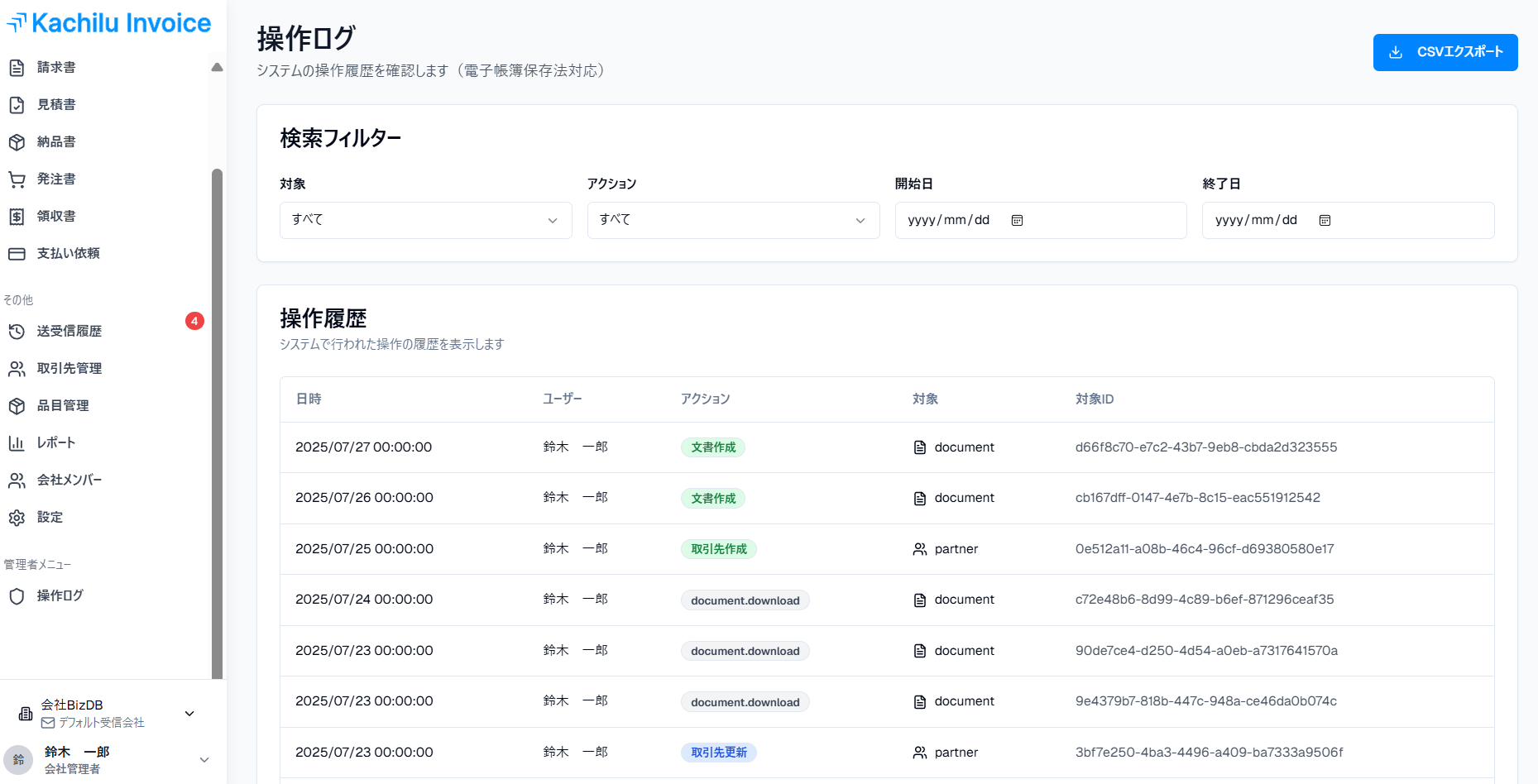Image resolution: width=1538 pixels, height=784 pixels.
Task: Open the 対象 filter dropdown
Action: 425,220
